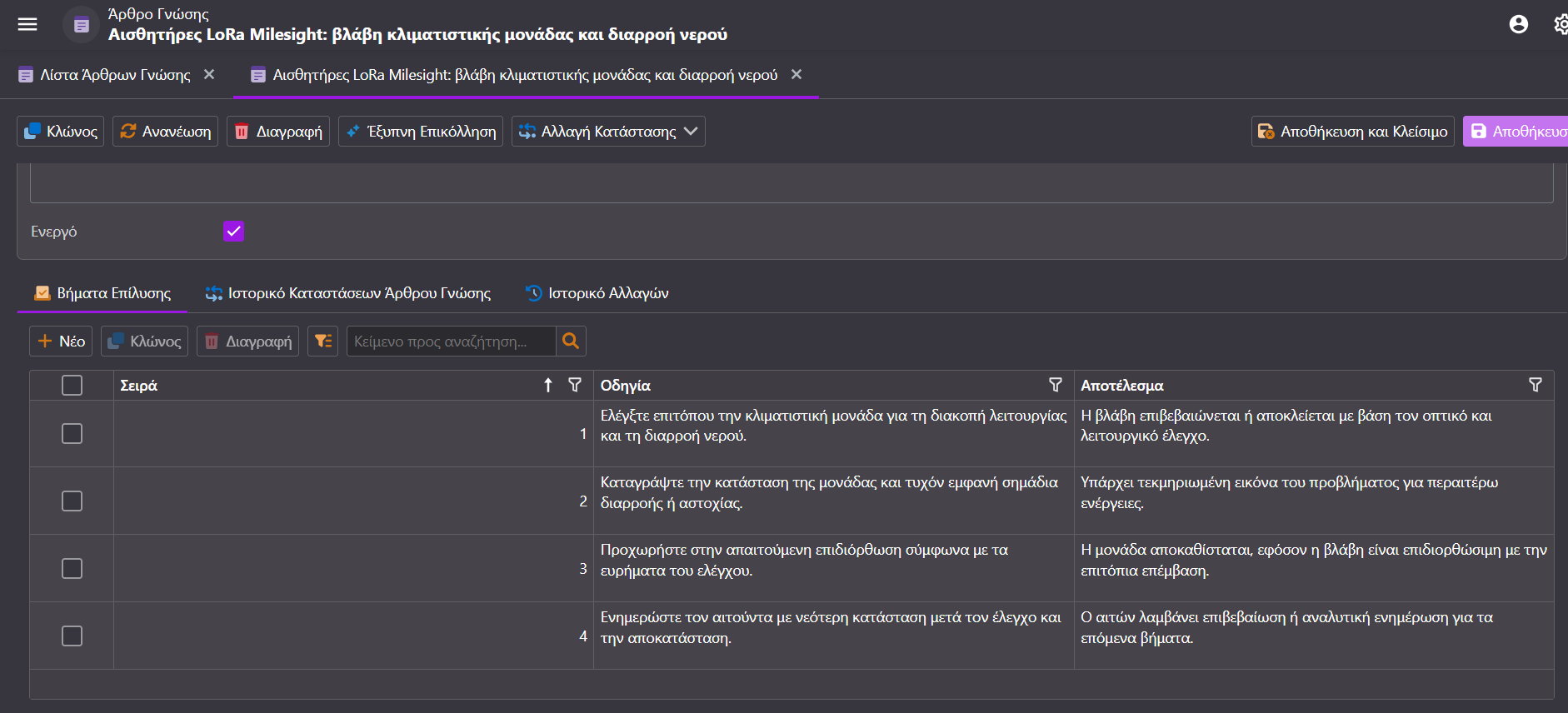Click the knowledge article document icon in header
1568x713 pixels.
tap(81, 25)
